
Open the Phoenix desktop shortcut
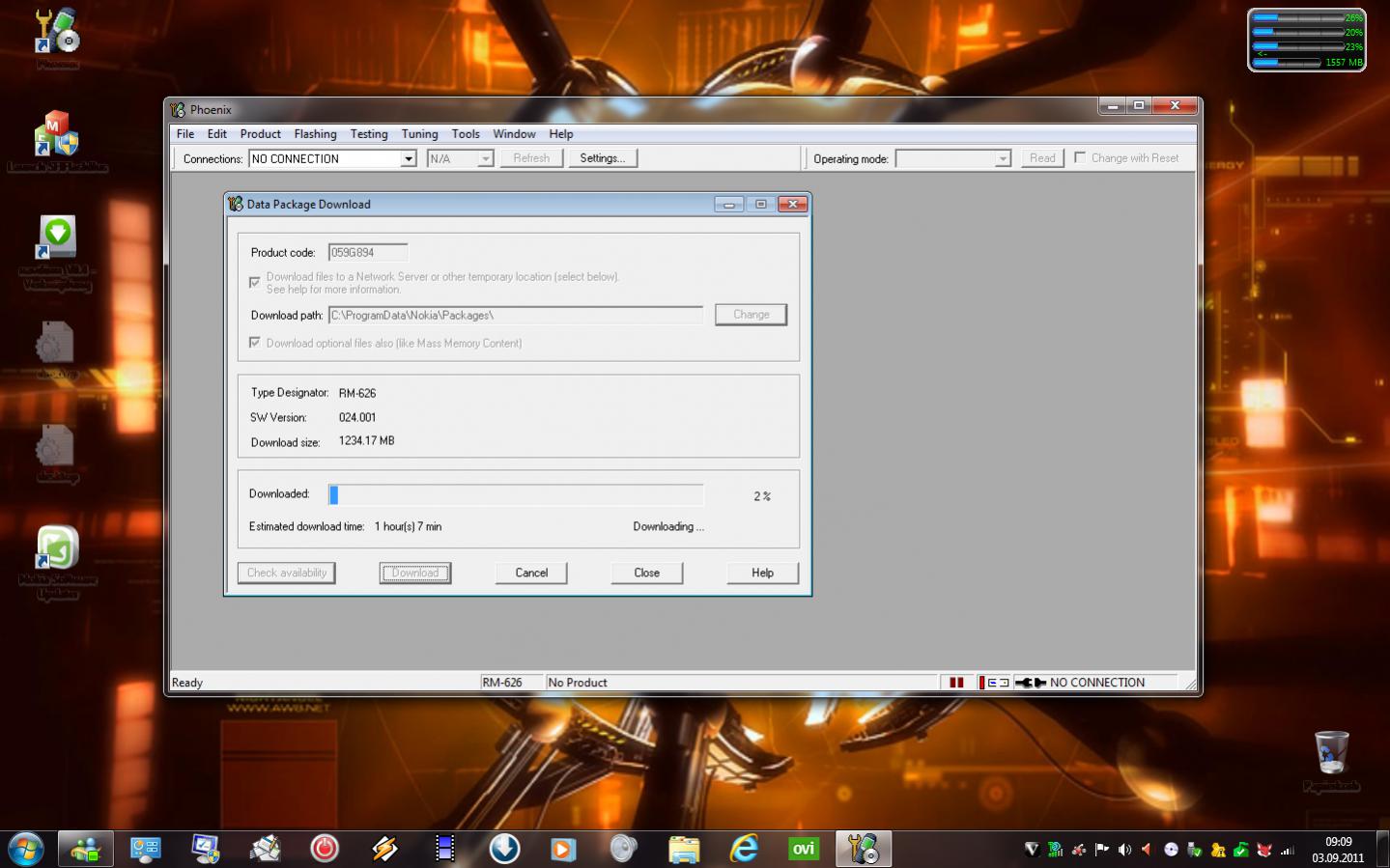point(57,39)
